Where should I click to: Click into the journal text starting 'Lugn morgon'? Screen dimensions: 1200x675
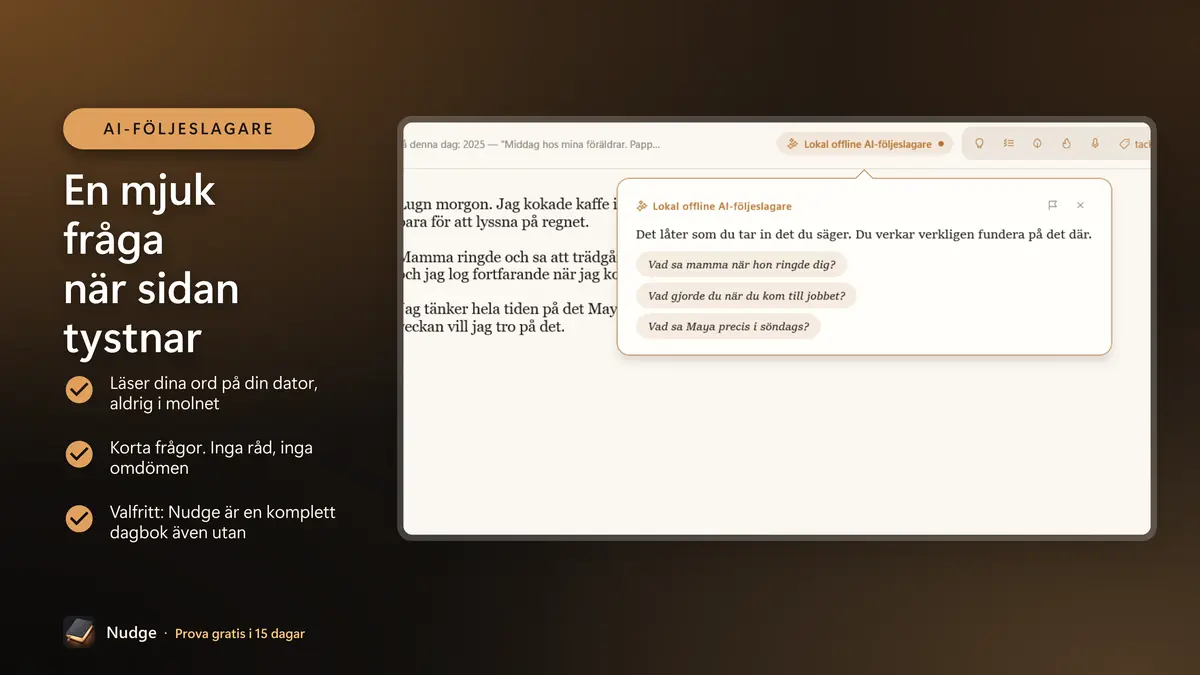(510, 213)
